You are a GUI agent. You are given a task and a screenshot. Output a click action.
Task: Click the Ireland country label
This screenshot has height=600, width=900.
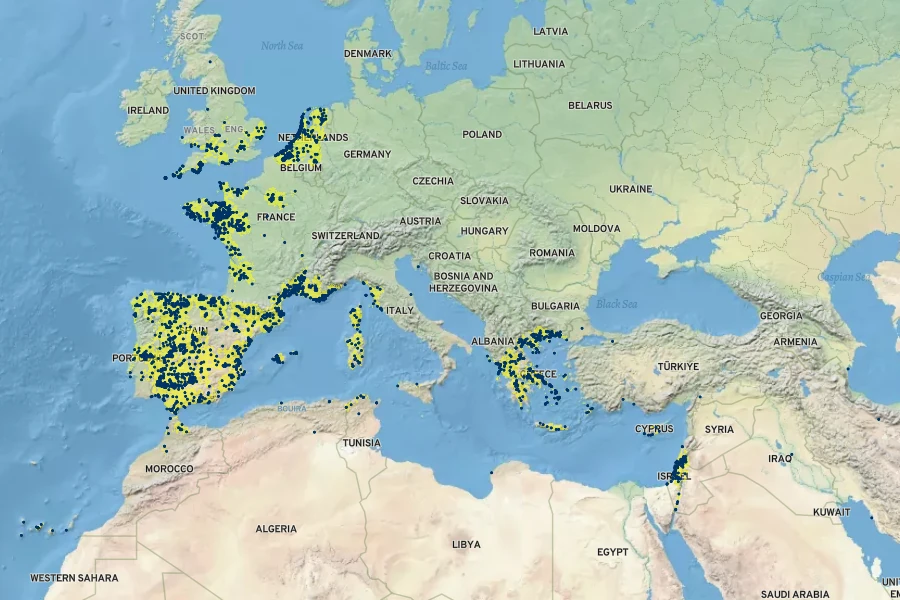(x=148, y=110)
